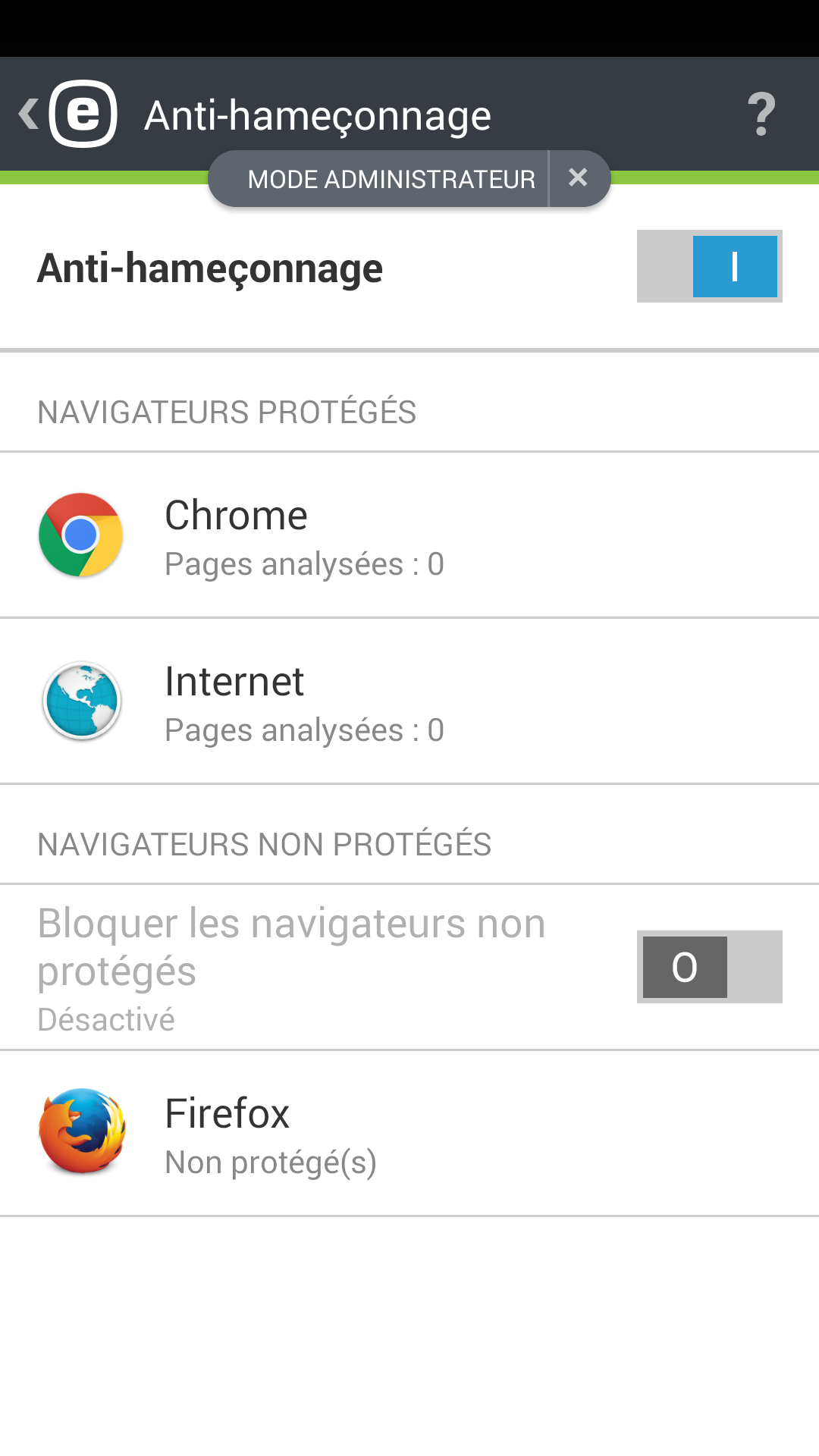Screen dimensions: 819x1456
Task: Tap the Internet globe icon
Action: click(x=81, y=701)
